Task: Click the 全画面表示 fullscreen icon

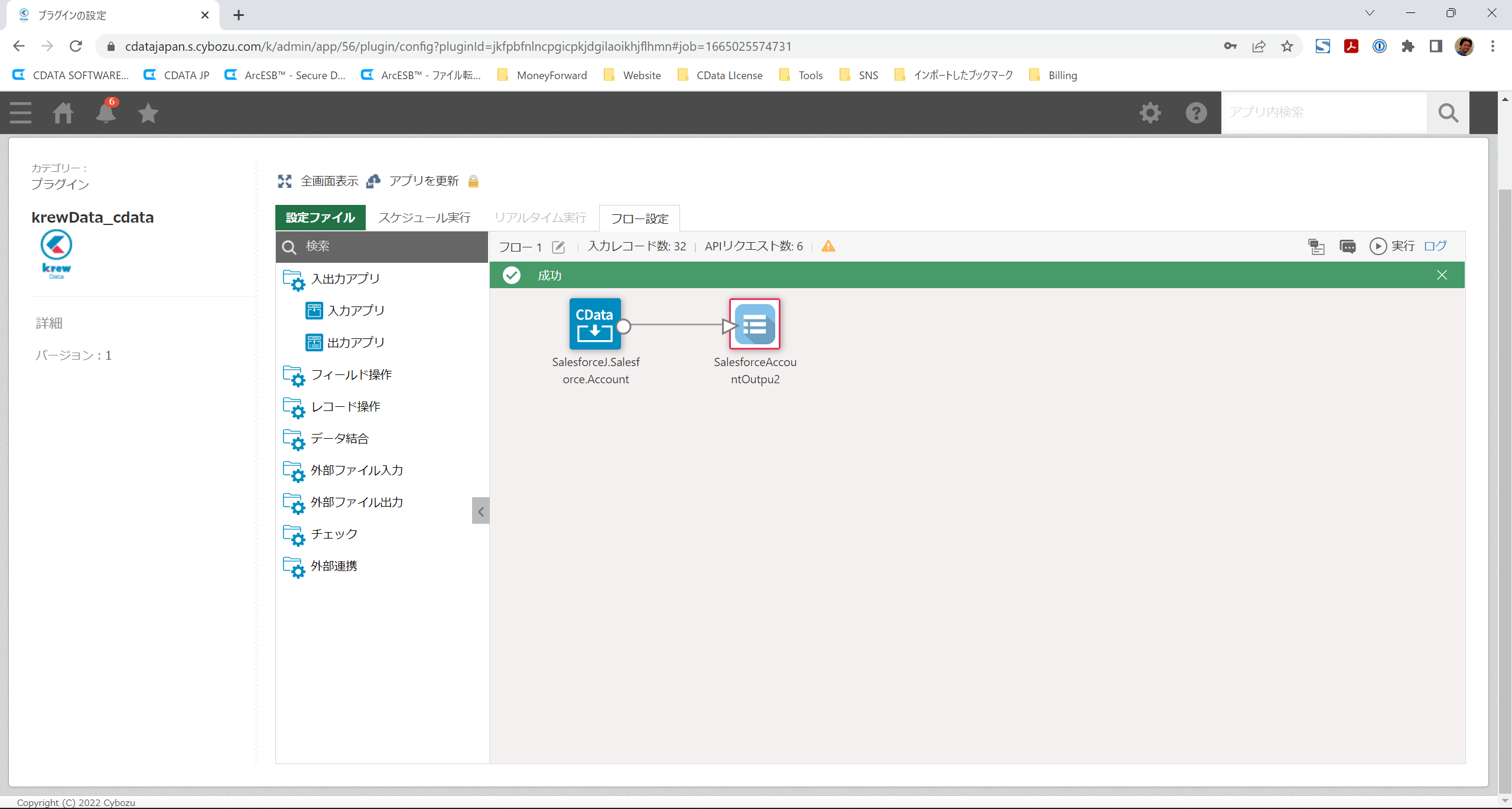Action: 285,181
